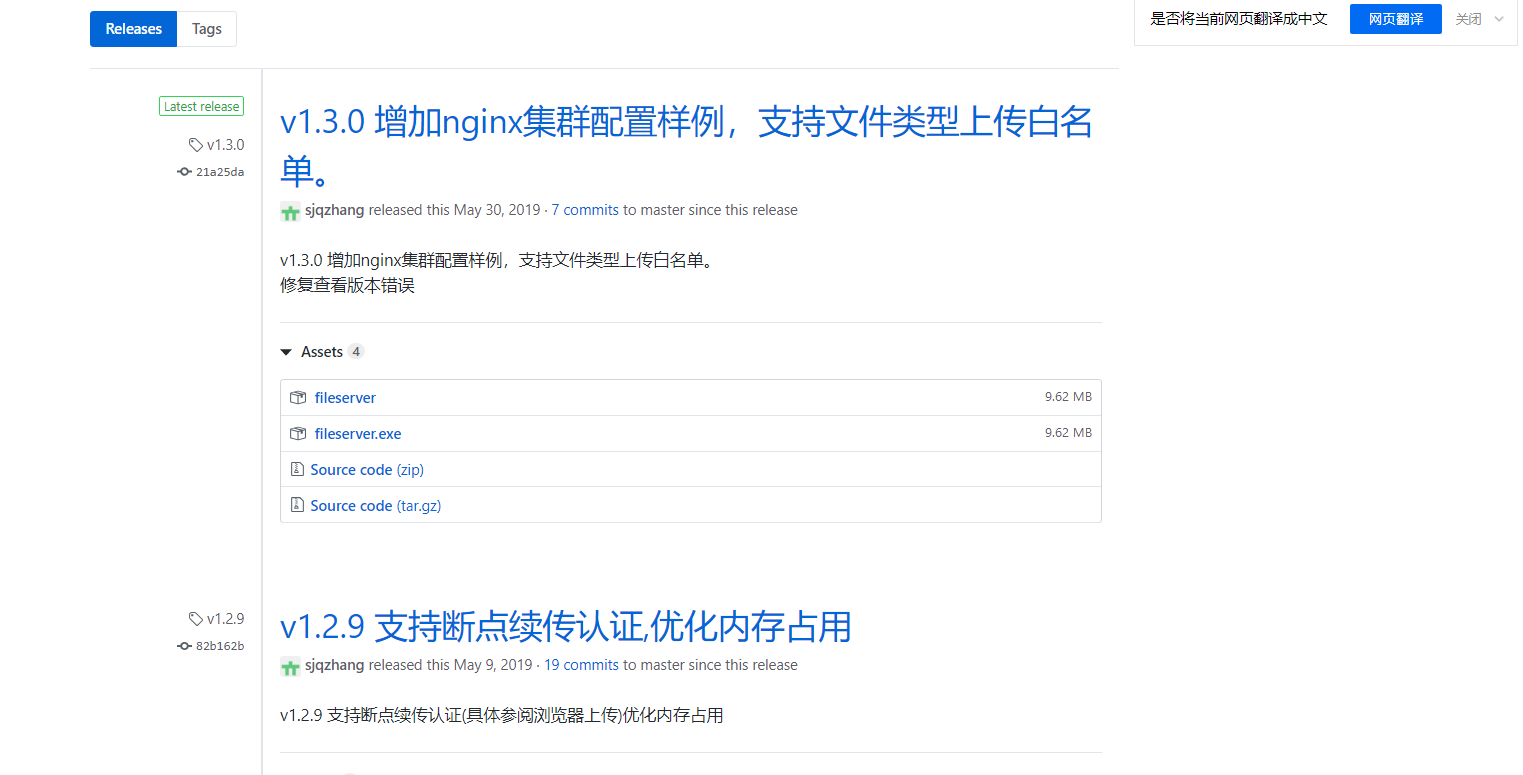The image size is (1523, 775).
Task: Open the 7 commits to master link
Action: 584,209
